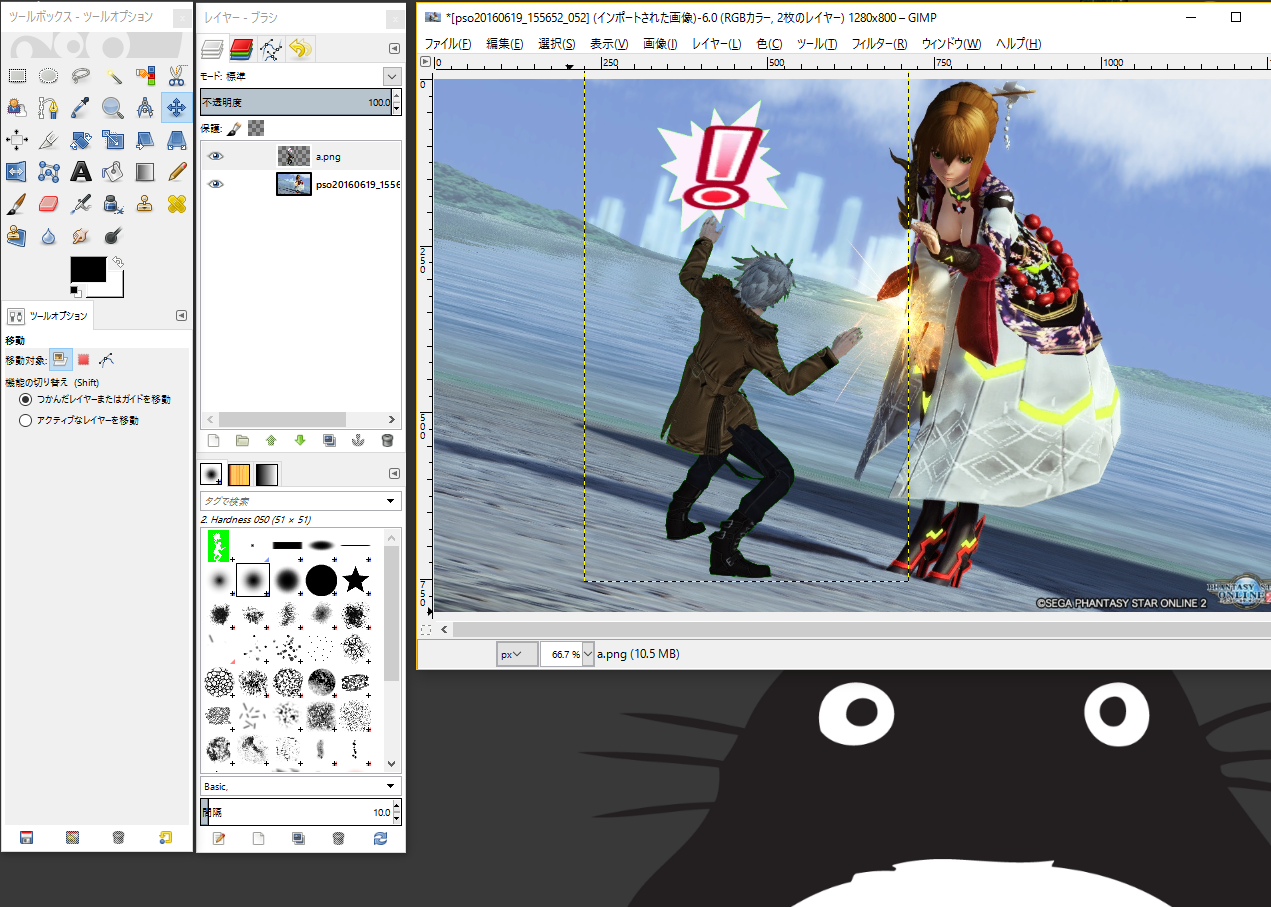The width and height of the screenshot is (1271, 907).
Task: Open the 編集(E) menu
Action: tap(505, 44)
